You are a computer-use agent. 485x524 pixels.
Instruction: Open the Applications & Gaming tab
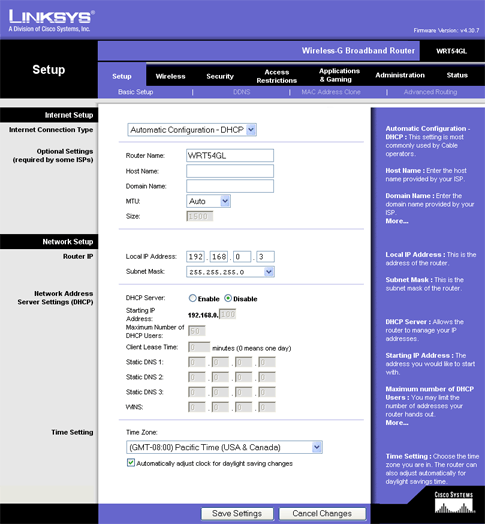click(x=339, y=75)
